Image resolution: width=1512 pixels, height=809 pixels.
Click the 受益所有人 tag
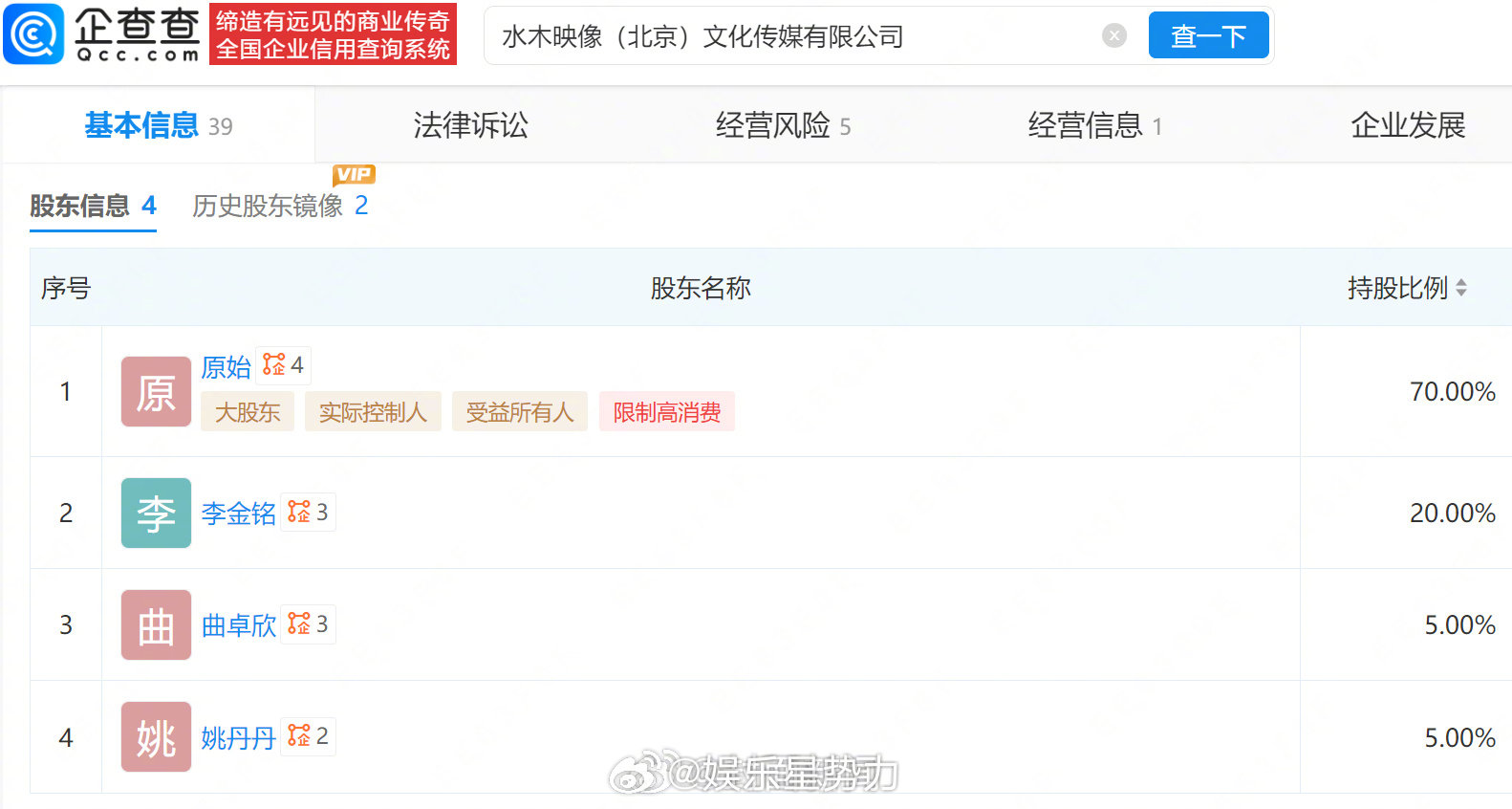click(x=520, y=412)
